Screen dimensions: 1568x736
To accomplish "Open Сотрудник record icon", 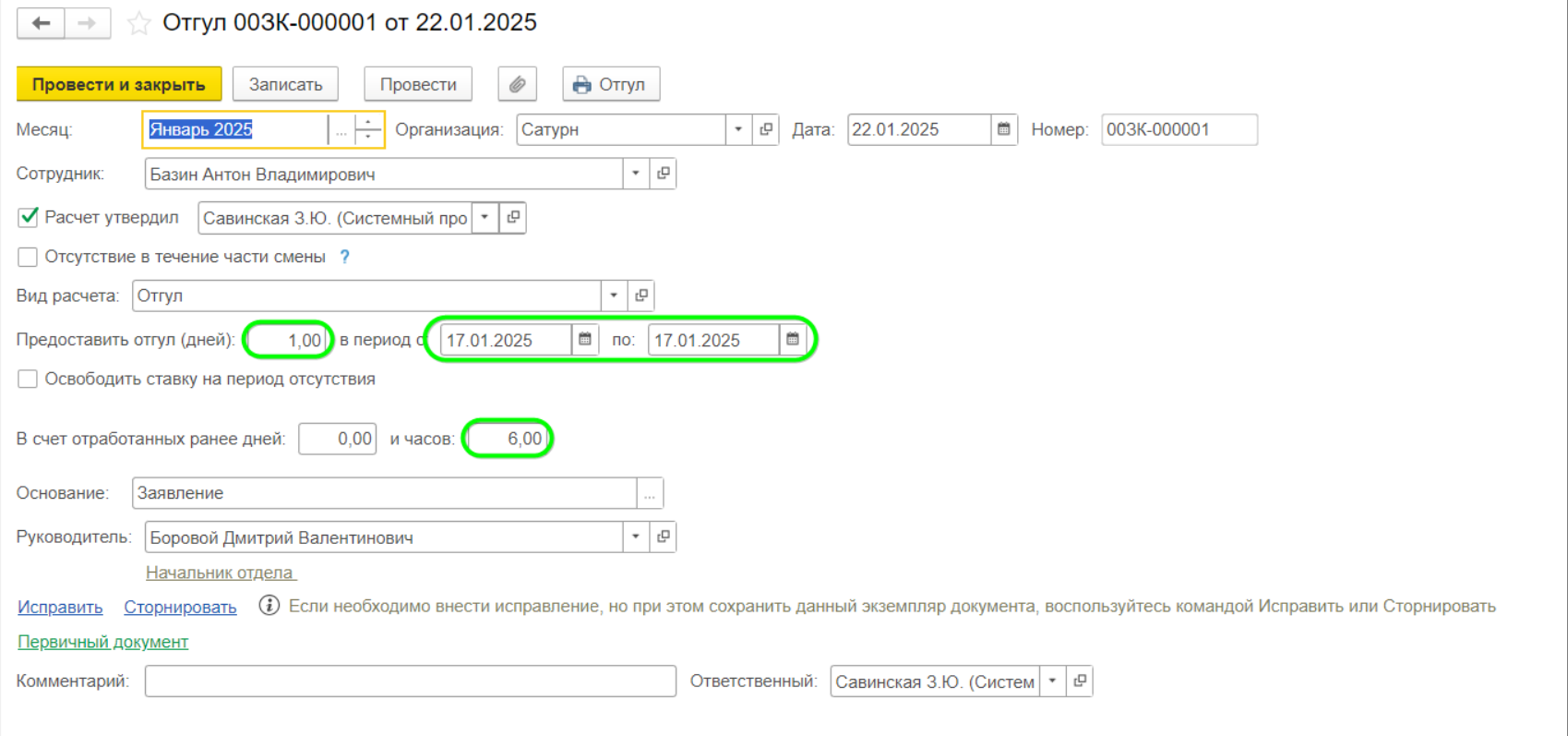I will 663,174.
